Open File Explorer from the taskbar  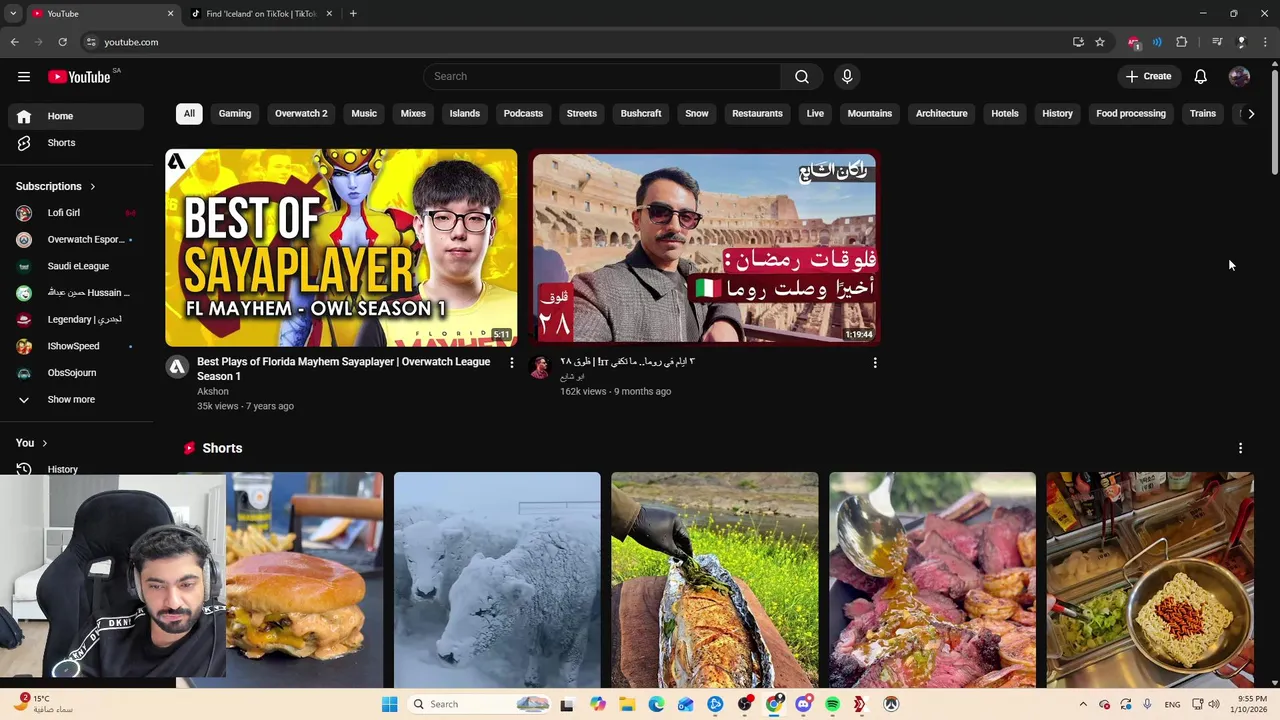[627, 704]
